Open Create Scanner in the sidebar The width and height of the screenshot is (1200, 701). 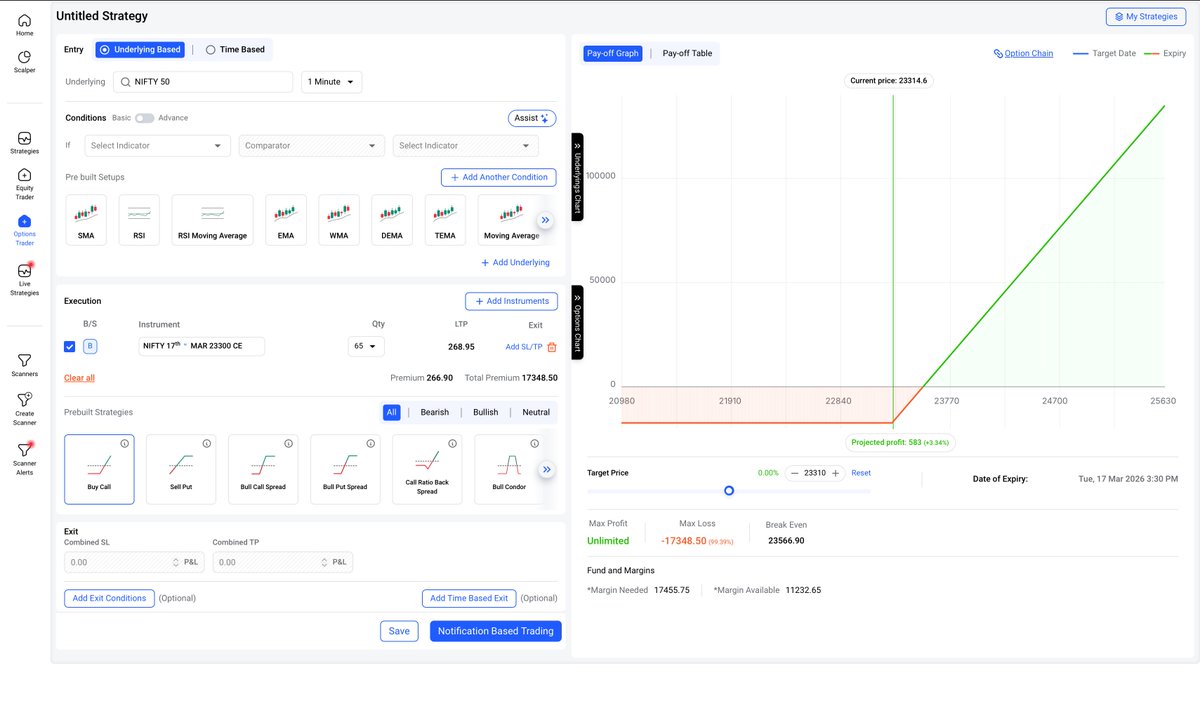pos(24,409)
